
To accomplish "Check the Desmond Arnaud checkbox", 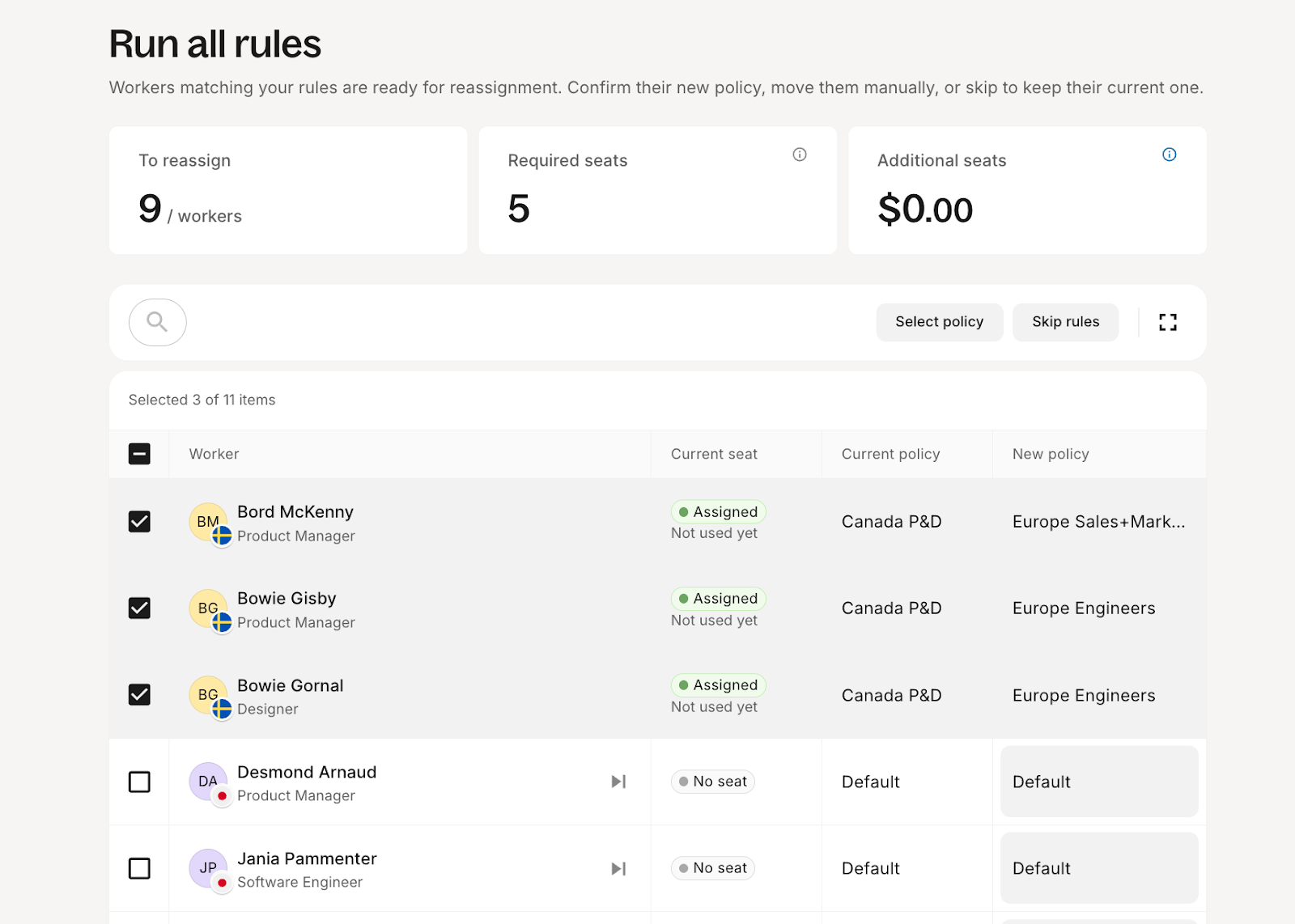I will (139, 782).
